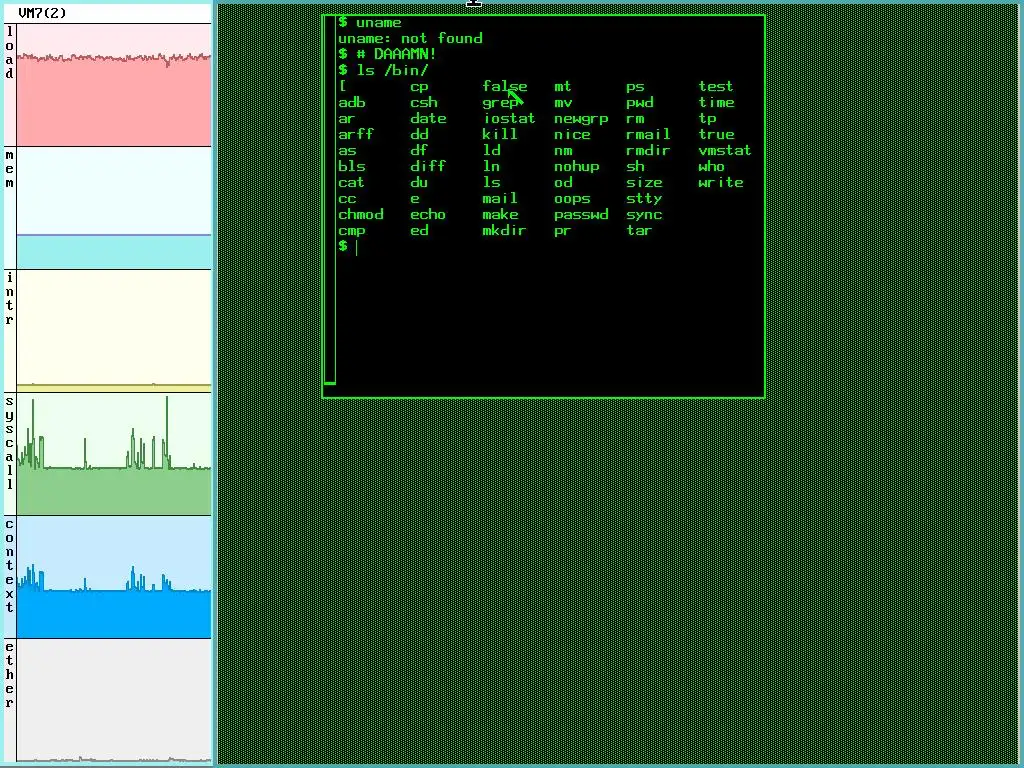Click the 'stty' file name
The width and height of the screenshot is (1024, 768).
tap(644, 199)
